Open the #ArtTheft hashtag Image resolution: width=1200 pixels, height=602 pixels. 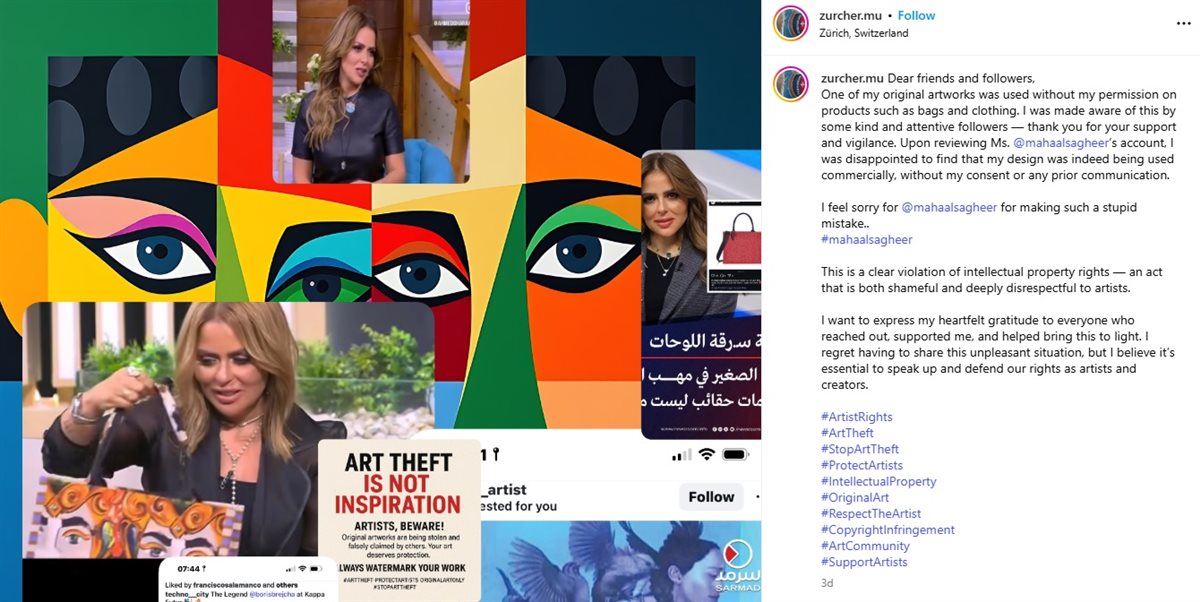point(847,433)
